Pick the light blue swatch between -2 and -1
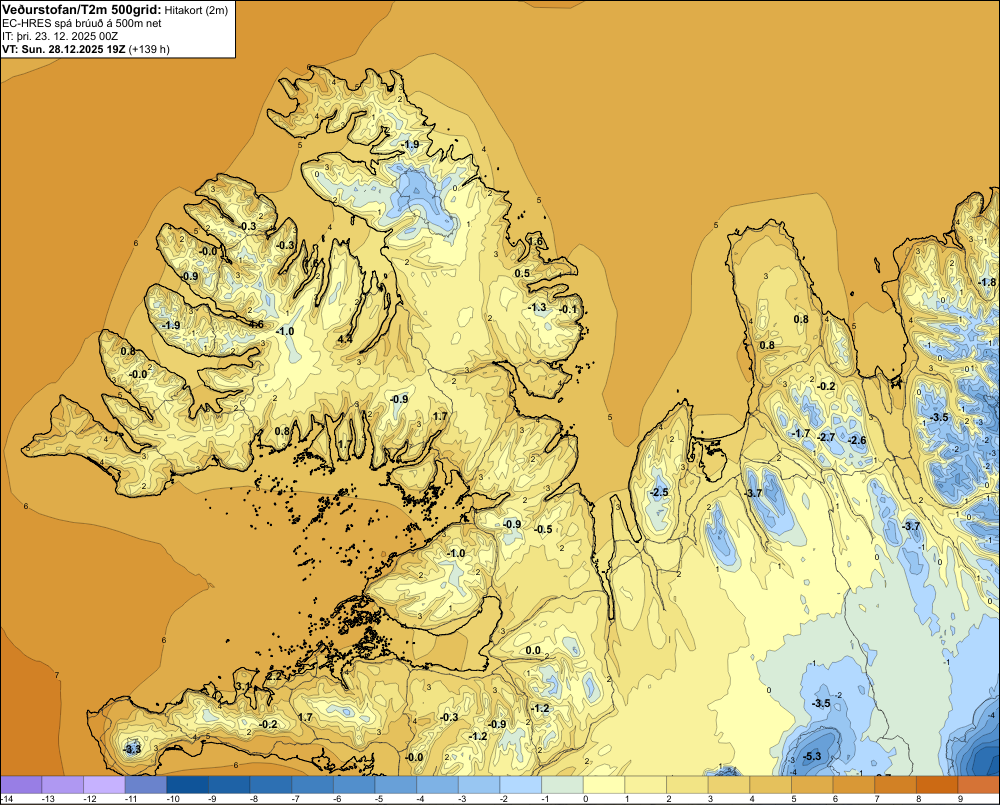The width and height of the screenshot is (1000, 805). click(520, 785)
